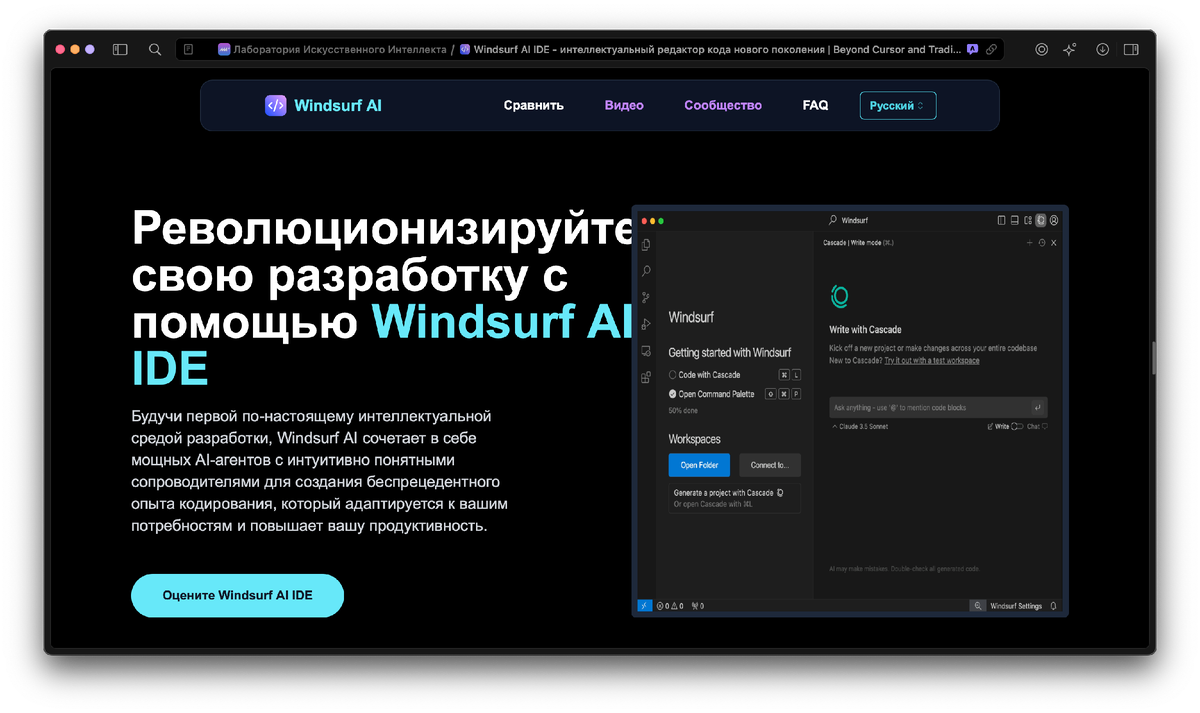This screenshot has width=1200, height=713.
Task: Close the Cascade panel with X icon
Action: [1054, 243]
